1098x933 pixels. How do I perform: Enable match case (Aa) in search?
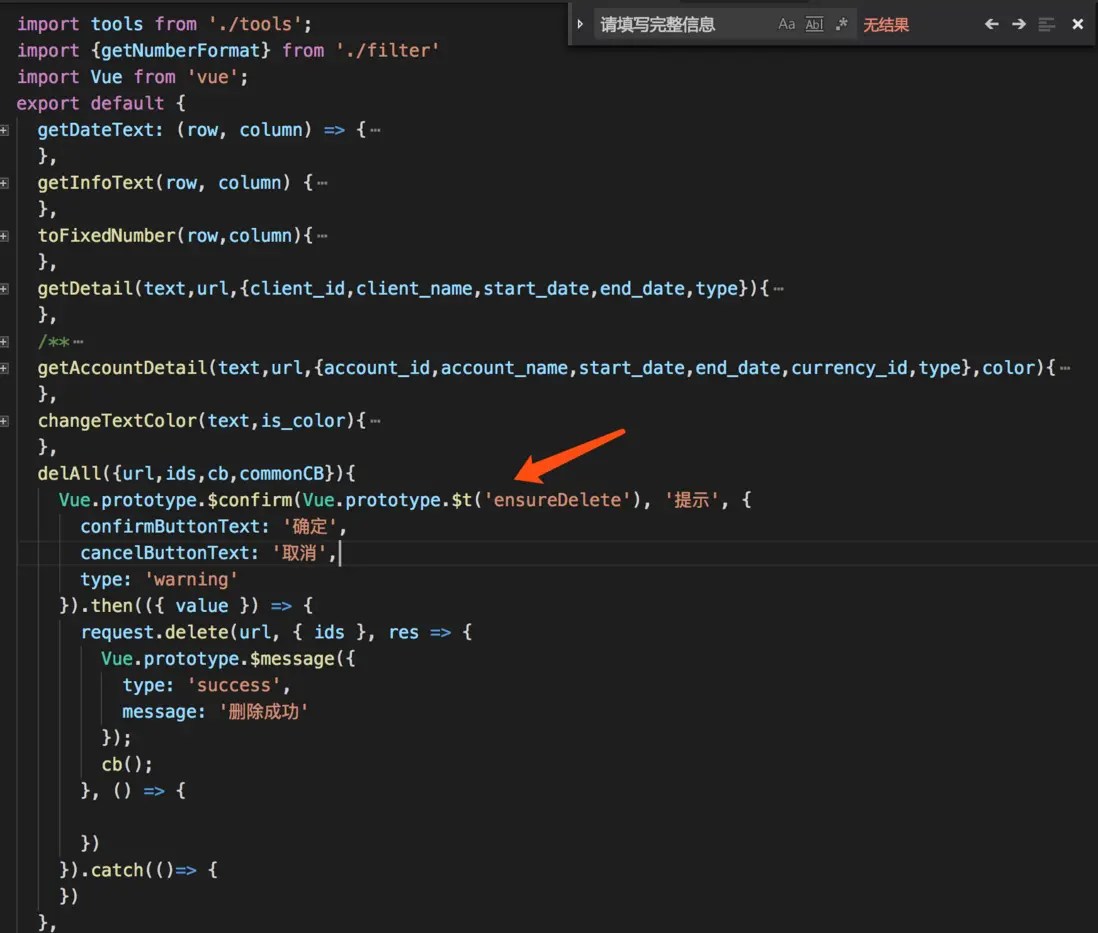[786, 23]
